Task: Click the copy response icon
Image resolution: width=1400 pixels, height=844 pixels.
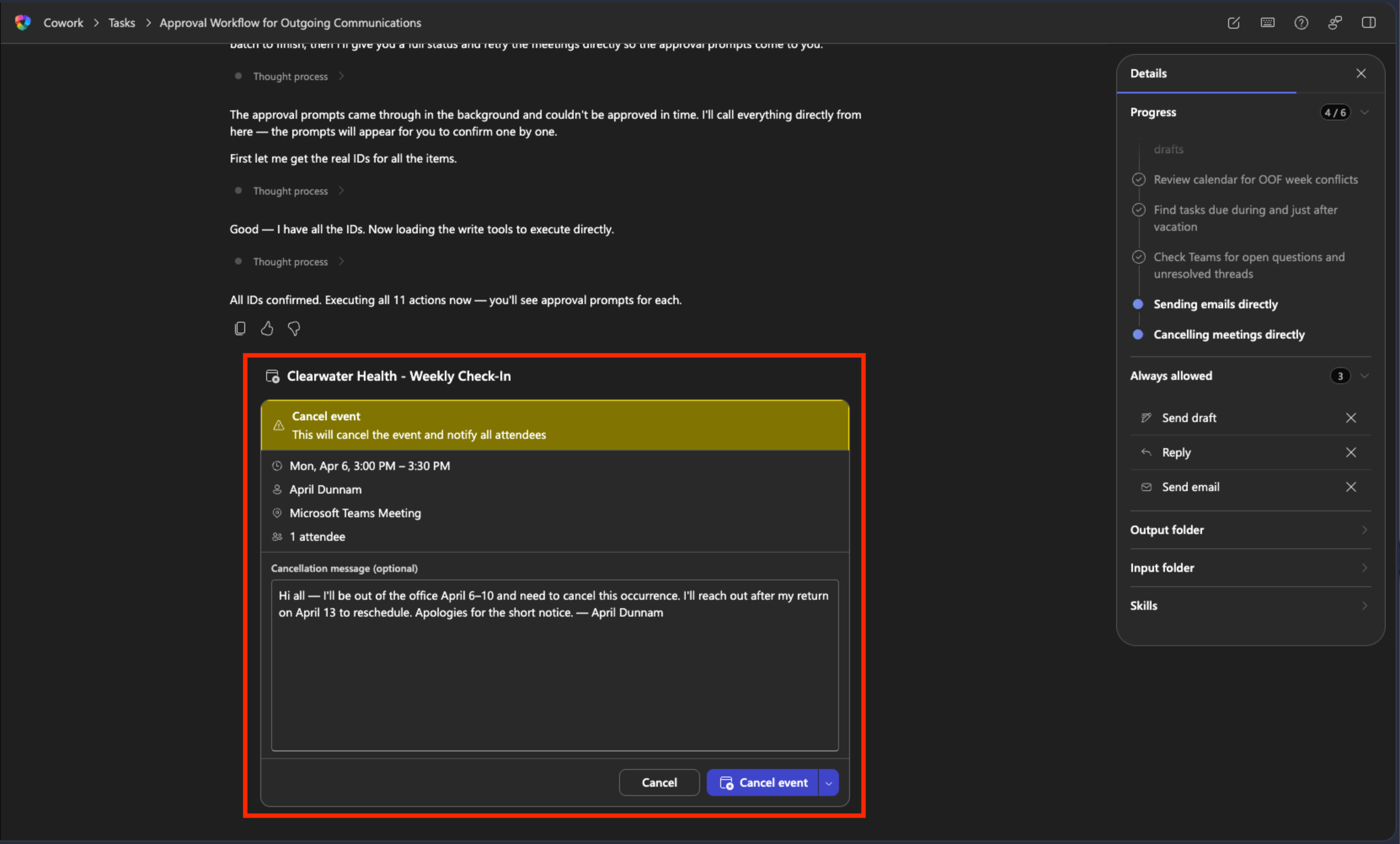Action: click(240, 328)
